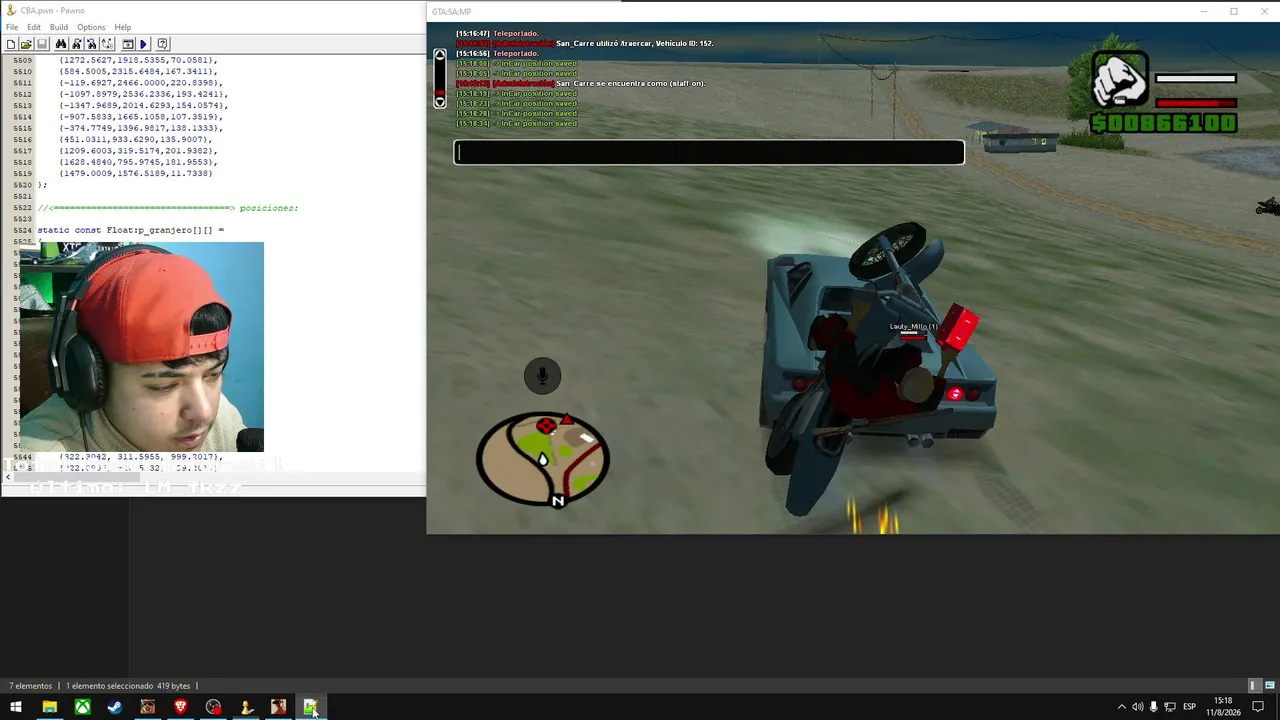Click the line 'static const Float:p_granjero[][] ='
The height and width of the screenshot is (720, 1280).
[131, 230]
